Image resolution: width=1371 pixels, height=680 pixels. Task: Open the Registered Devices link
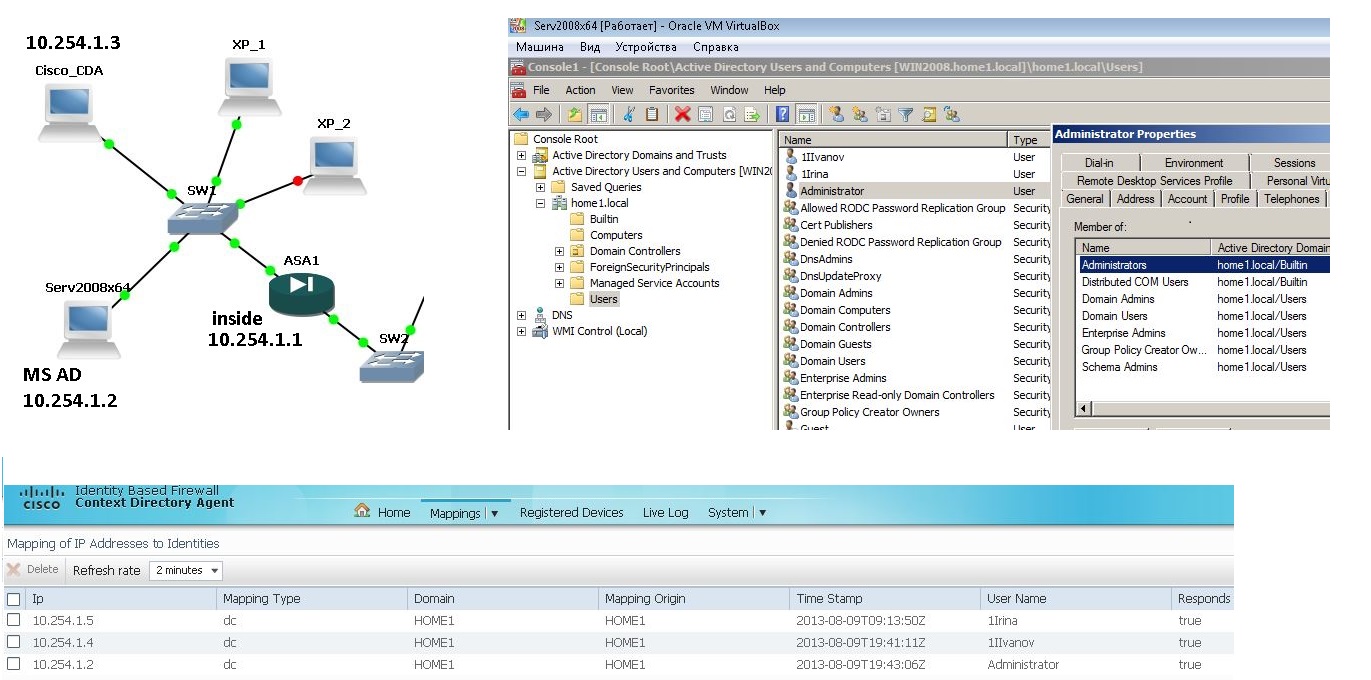pyautogui.click(x=571, y=513)
